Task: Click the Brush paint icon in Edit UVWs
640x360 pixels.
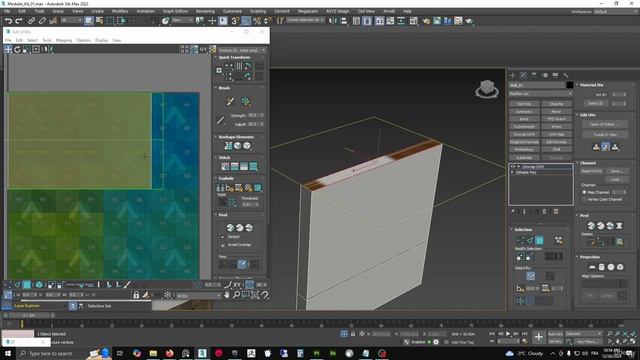Action: [230, 101]
